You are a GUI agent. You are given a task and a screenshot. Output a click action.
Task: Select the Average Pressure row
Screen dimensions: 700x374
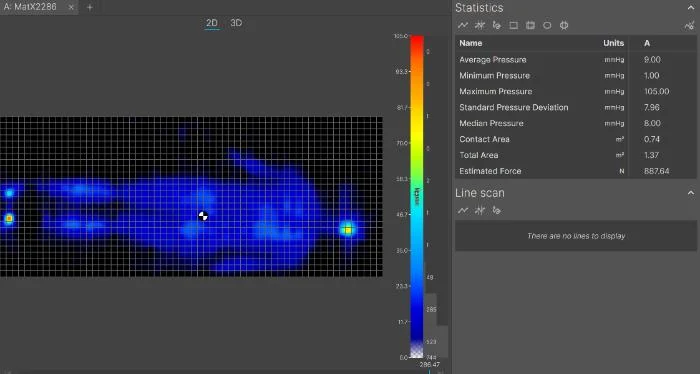tap(575, 60)
